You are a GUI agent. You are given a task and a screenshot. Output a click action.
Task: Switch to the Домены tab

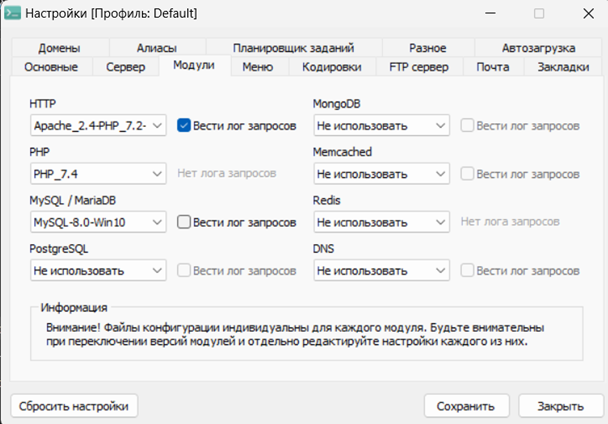pos(60,48)
